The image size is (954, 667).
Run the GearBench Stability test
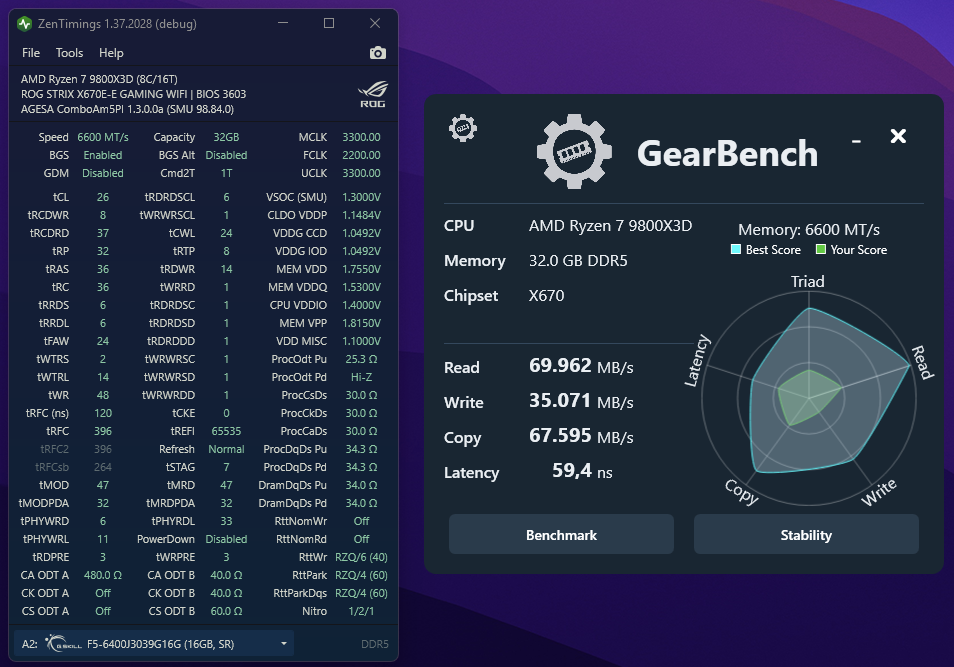click(x=806, y=534)
